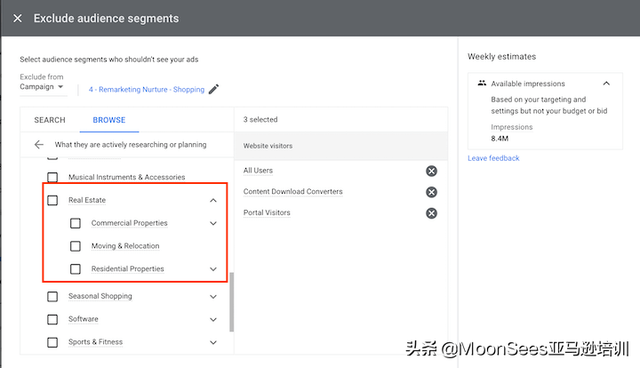Click the Content Download Converters label

pyautogui.click(x=293, y=191)
